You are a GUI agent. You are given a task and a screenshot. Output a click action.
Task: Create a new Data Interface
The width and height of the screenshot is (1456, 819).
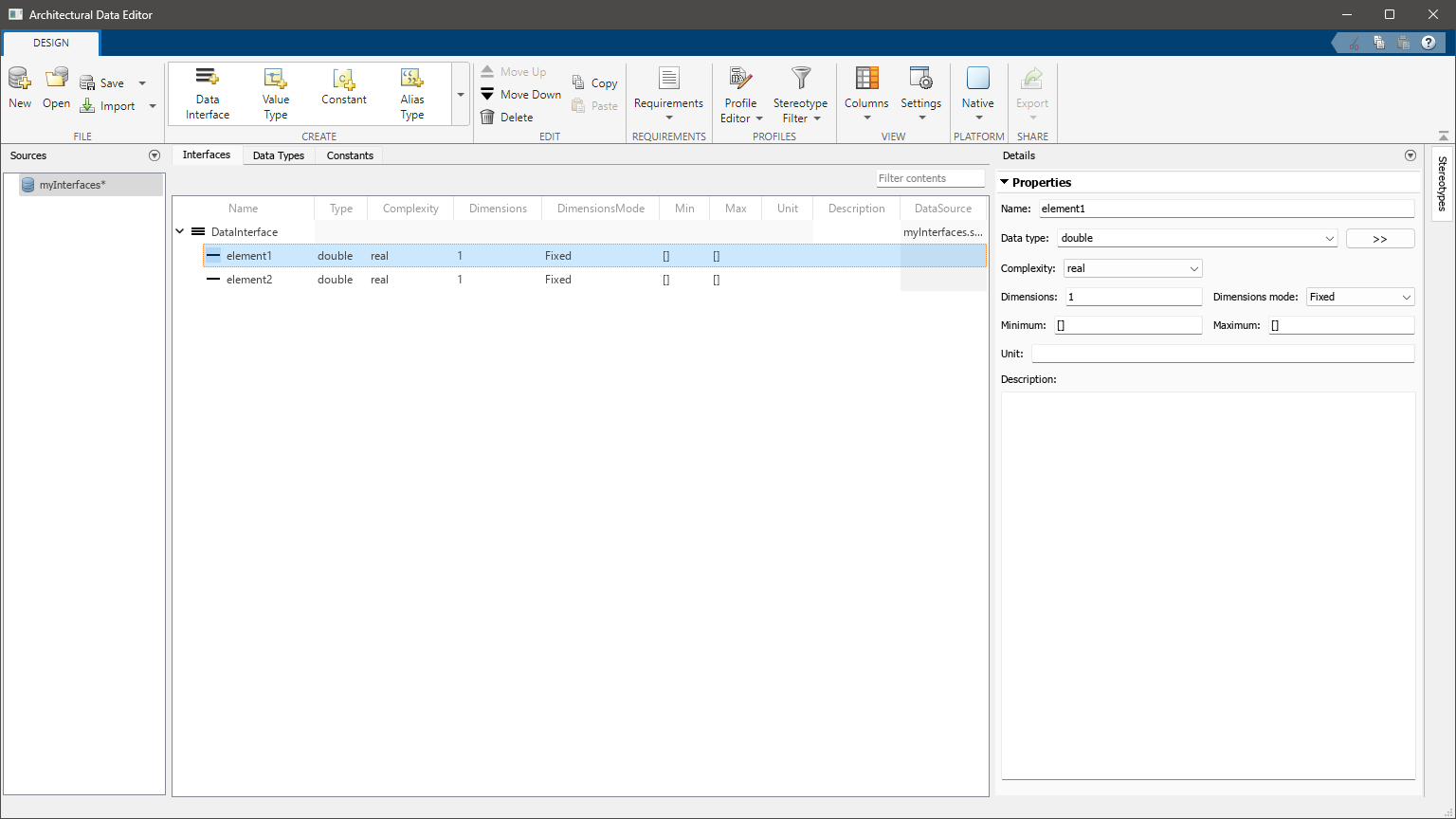[208, 94]
